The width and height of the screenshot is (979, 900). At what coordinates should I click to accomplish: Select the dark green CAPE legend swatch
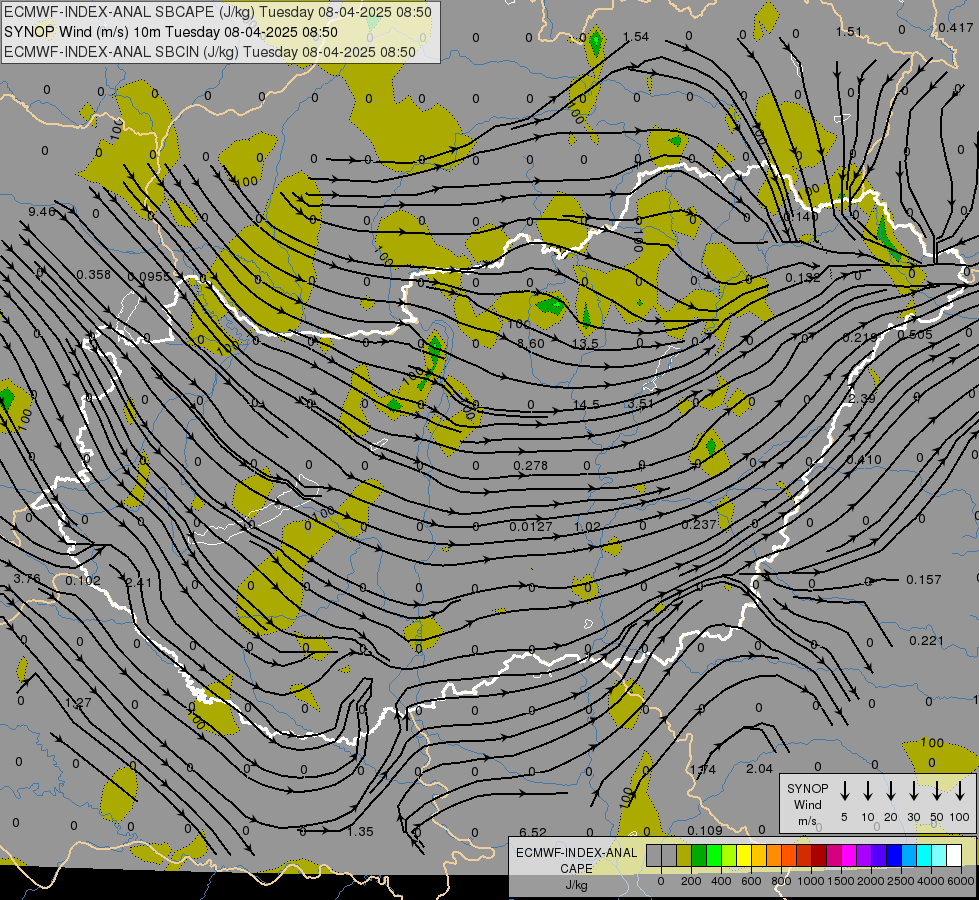(x=699, y=856)
